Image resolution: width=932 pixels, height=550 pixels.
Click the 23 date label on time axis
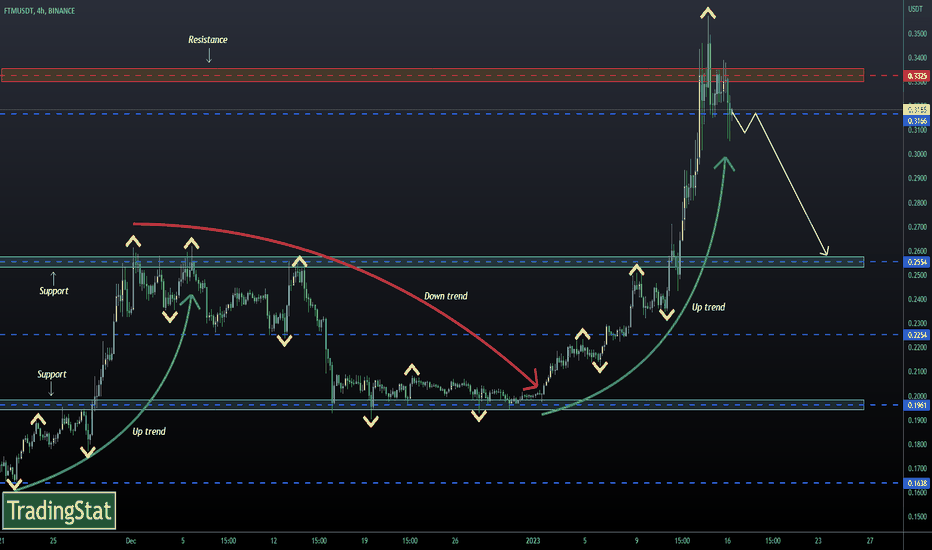point(818,541)
